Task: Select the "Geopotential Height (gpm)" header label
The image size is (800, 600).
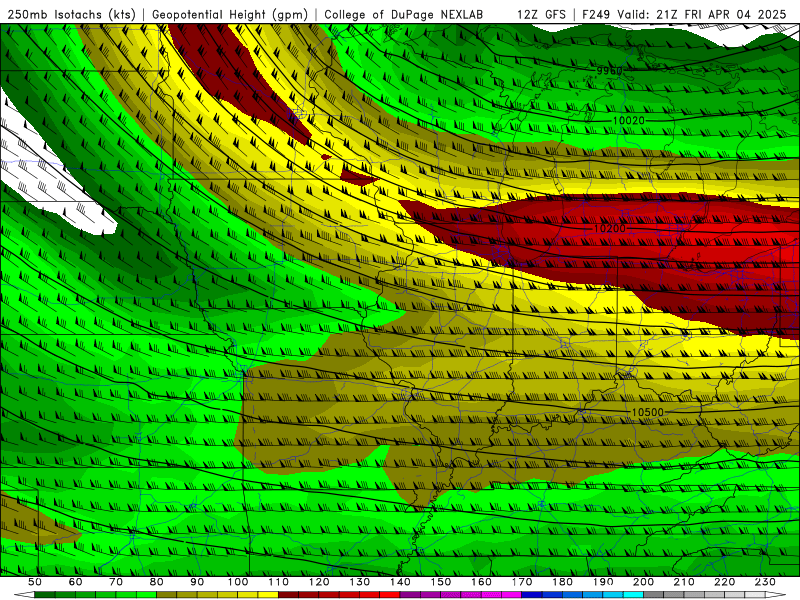Action: point(230,14)
